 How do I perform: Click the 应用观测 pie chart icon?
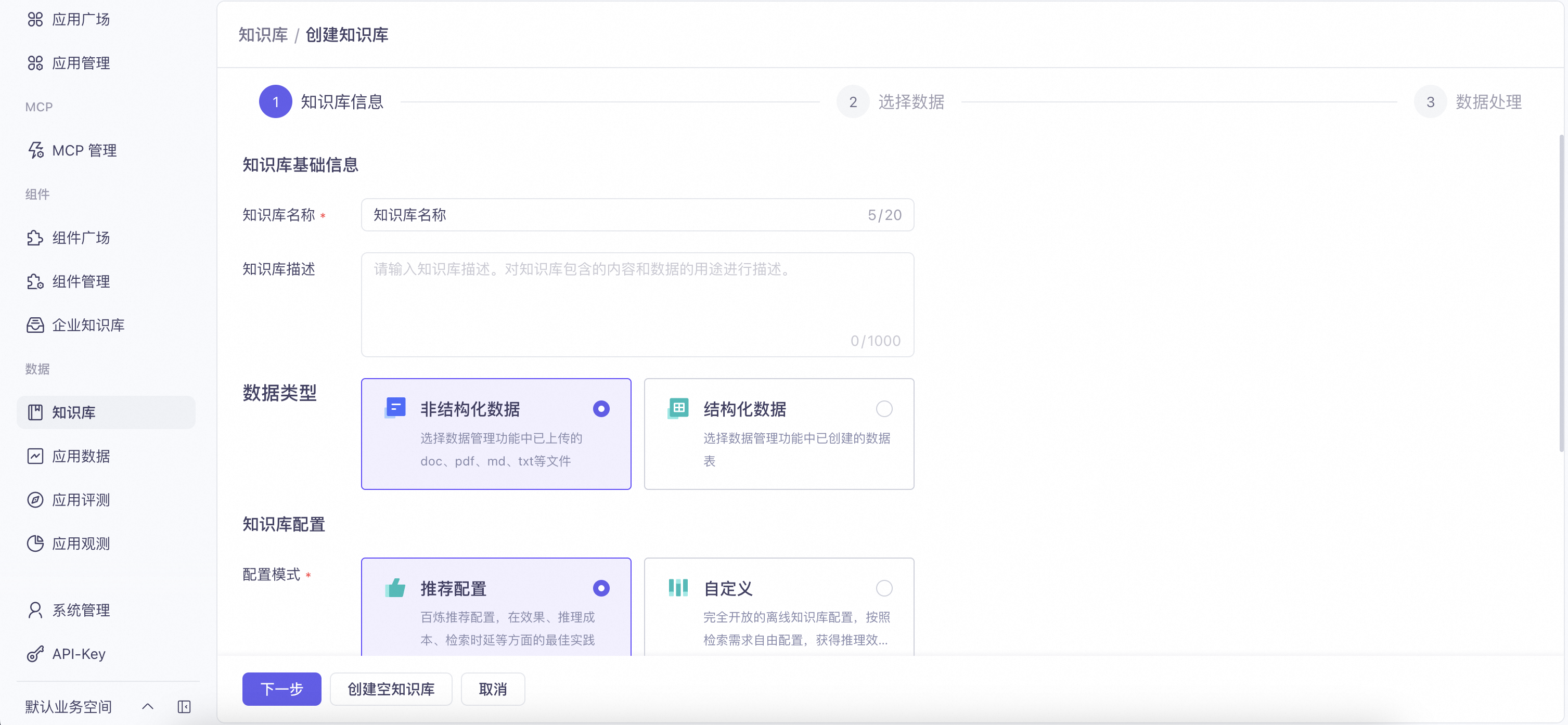pos(35,543)
